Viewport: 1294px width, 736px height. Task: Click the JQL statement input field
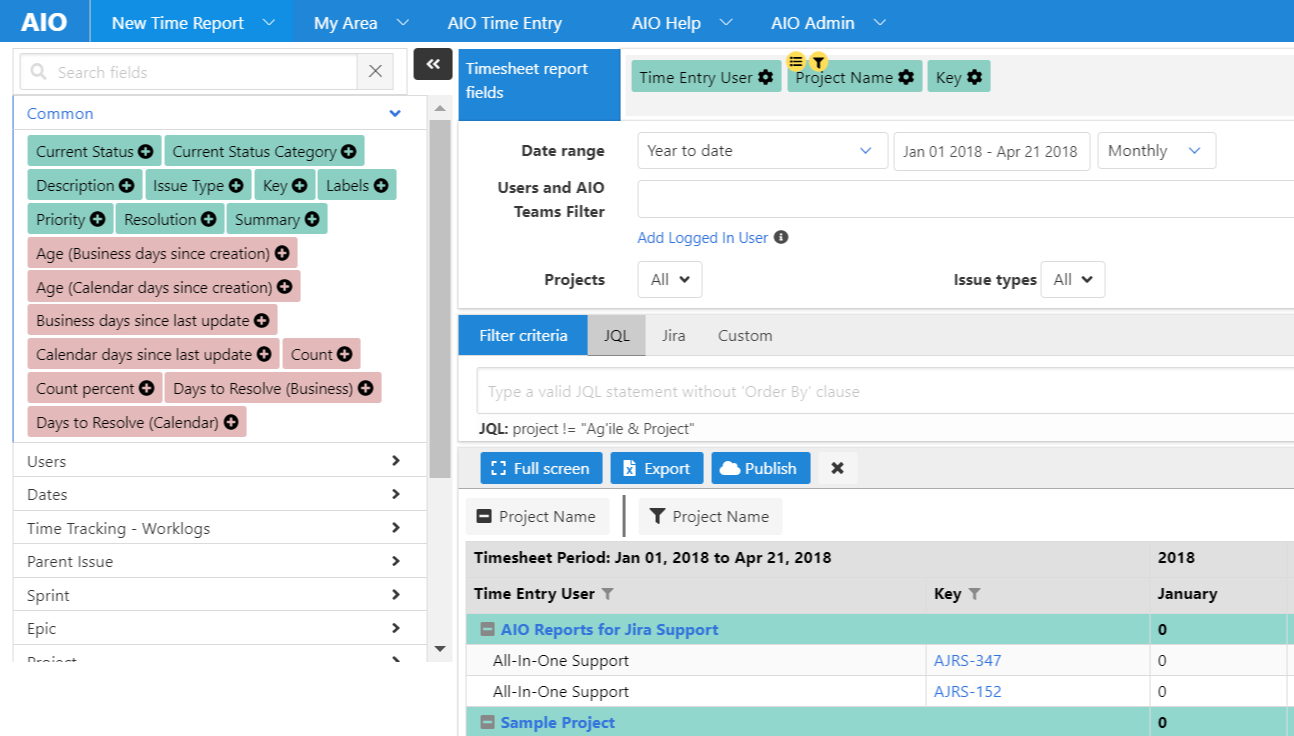tap(880, 392)
